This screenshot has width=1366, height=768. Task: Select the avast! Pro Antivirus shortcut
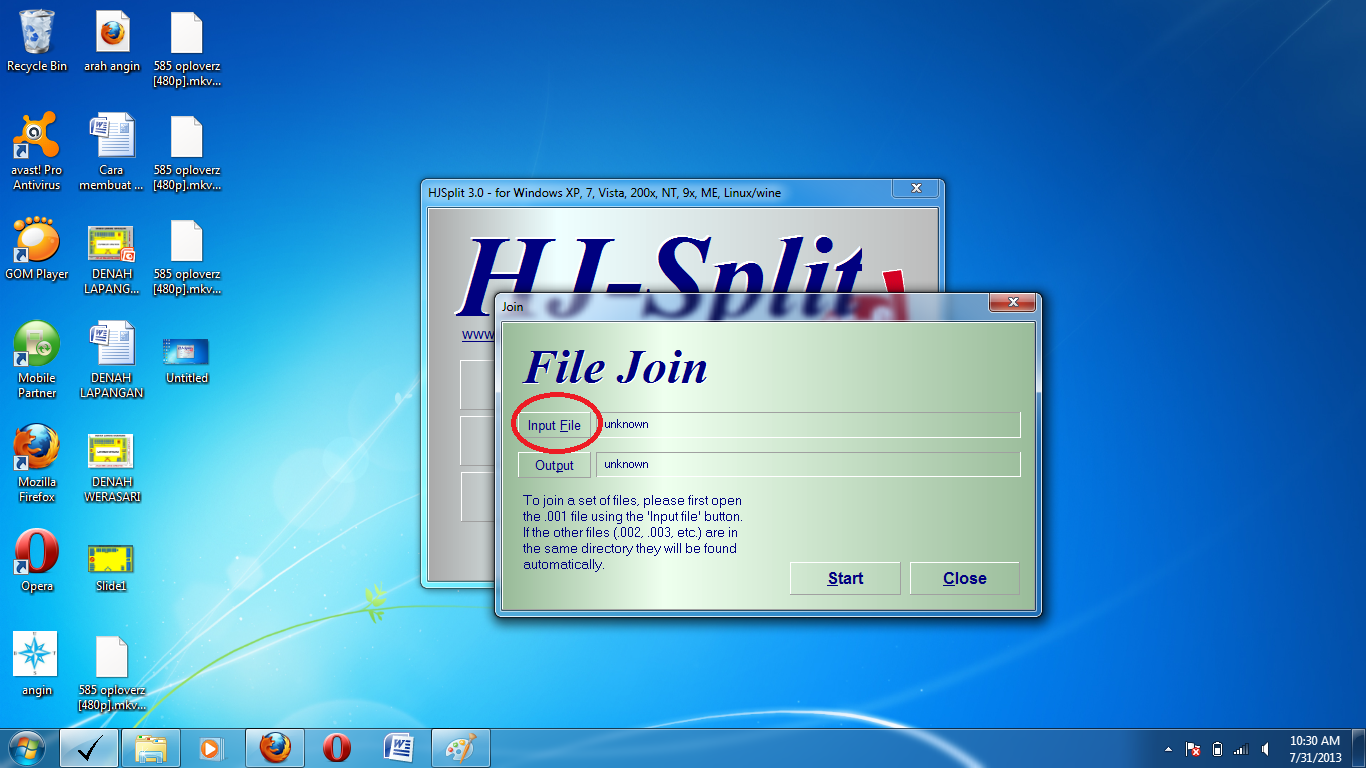(37, 152)
